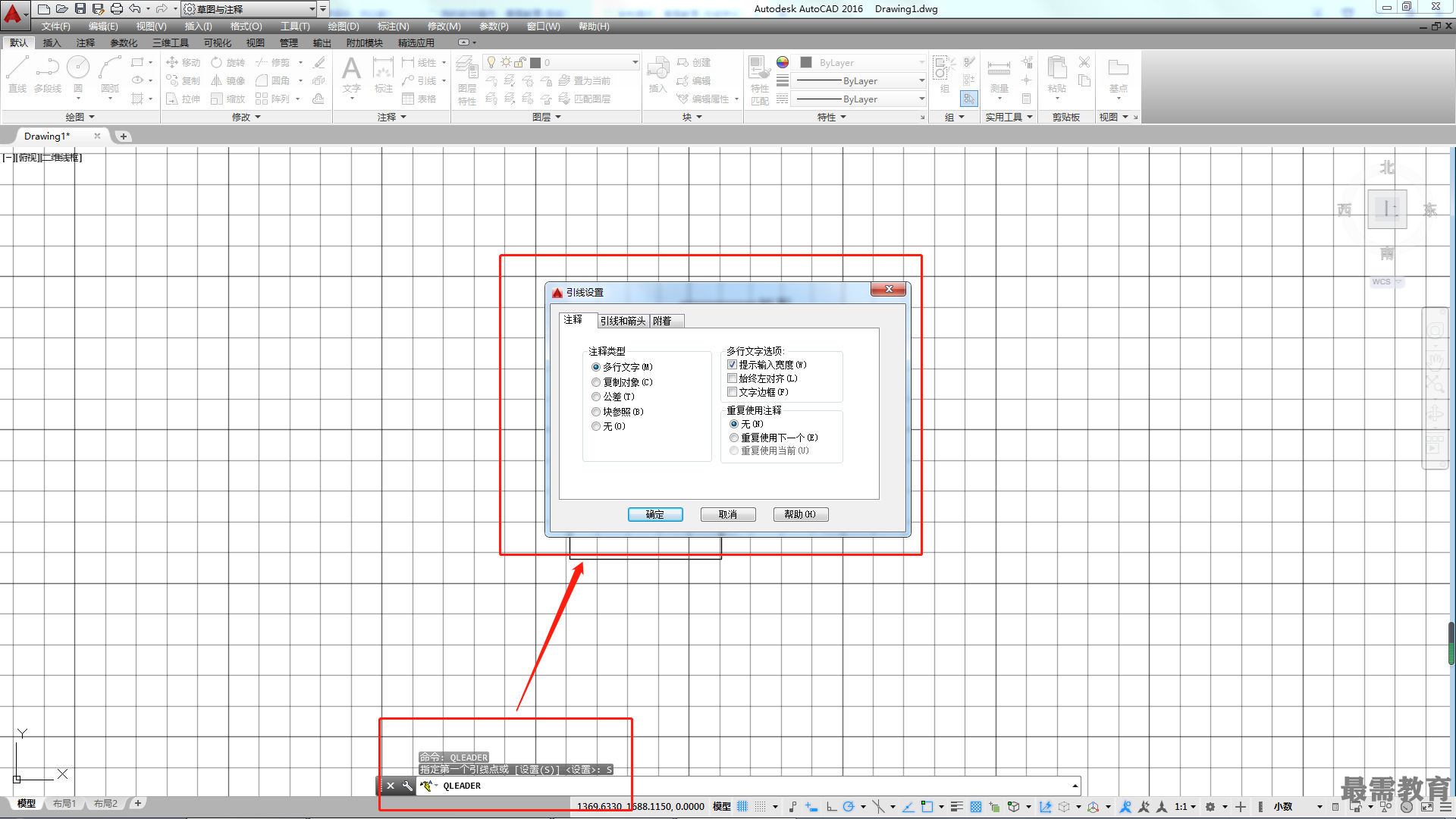This screenshot has width=1456, height=819.
Task: Click the Rotate (旋转) tool
Action: coord(228,62)
